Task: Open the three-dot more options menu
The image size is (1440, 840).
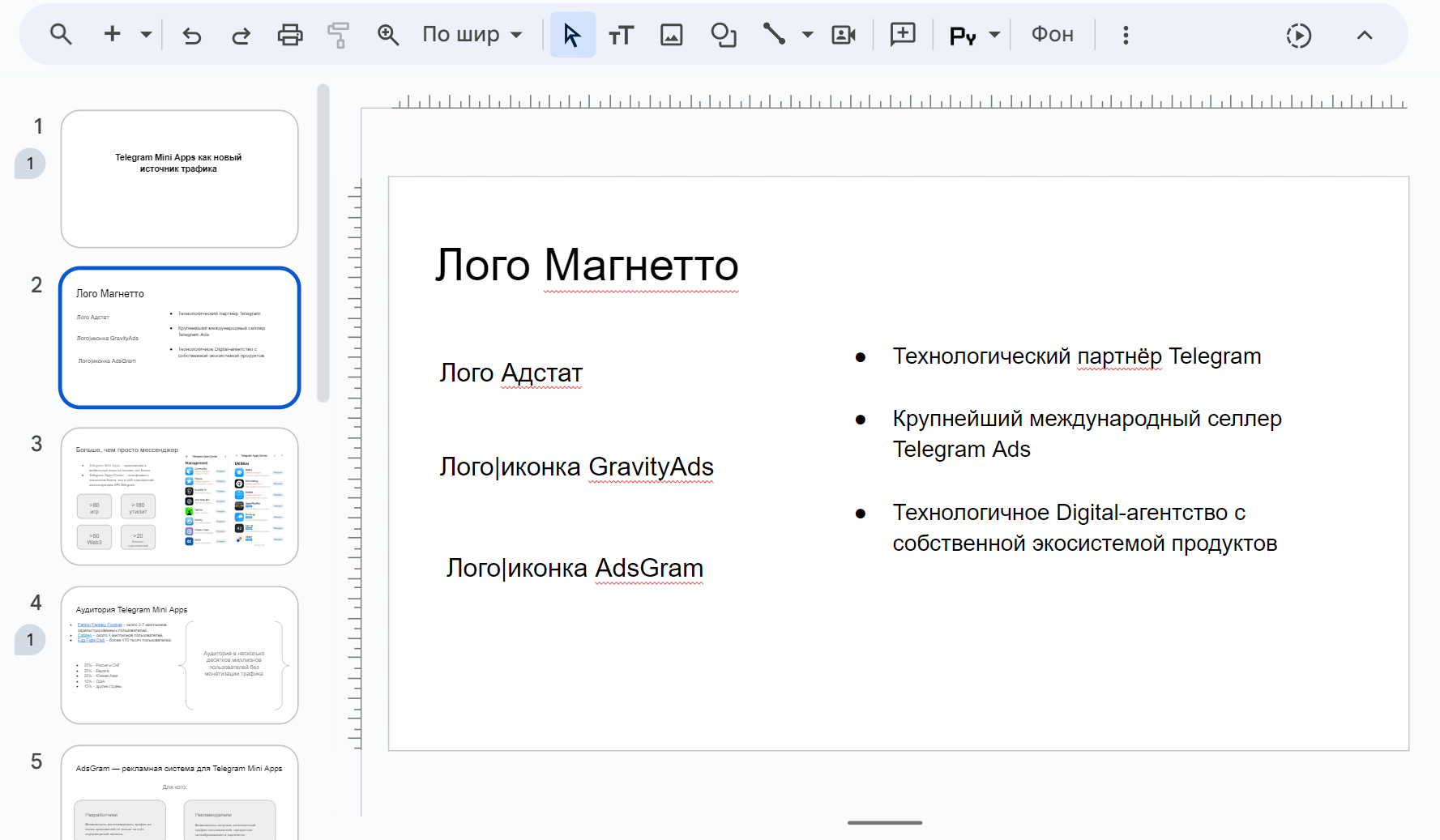Action: [x=1126, y=35]
